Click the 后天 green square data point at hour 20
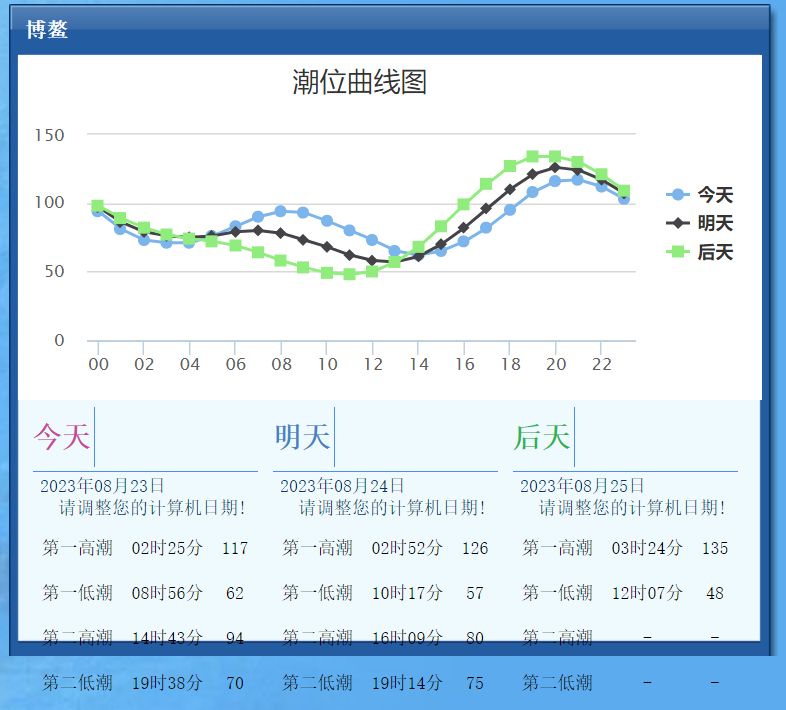Viewport: 786px width, 710px height. point(555,157)
